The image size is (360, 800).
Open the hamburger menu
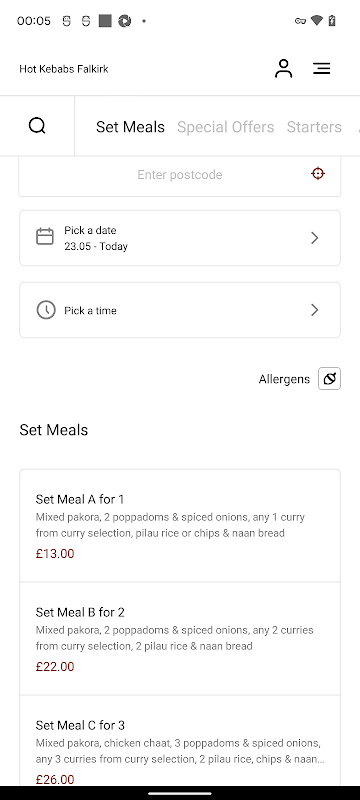click(322, 68)
